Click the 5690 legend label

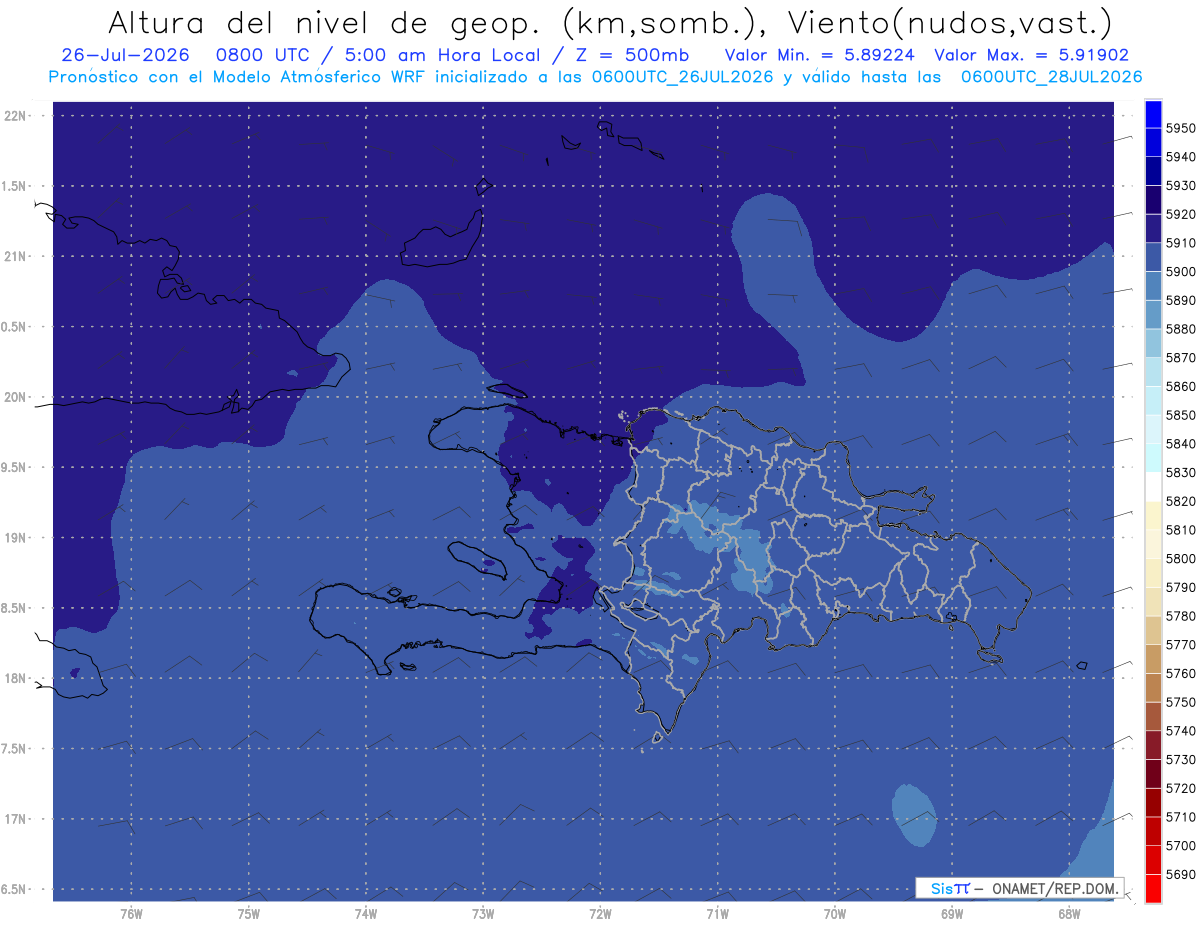1180,874
